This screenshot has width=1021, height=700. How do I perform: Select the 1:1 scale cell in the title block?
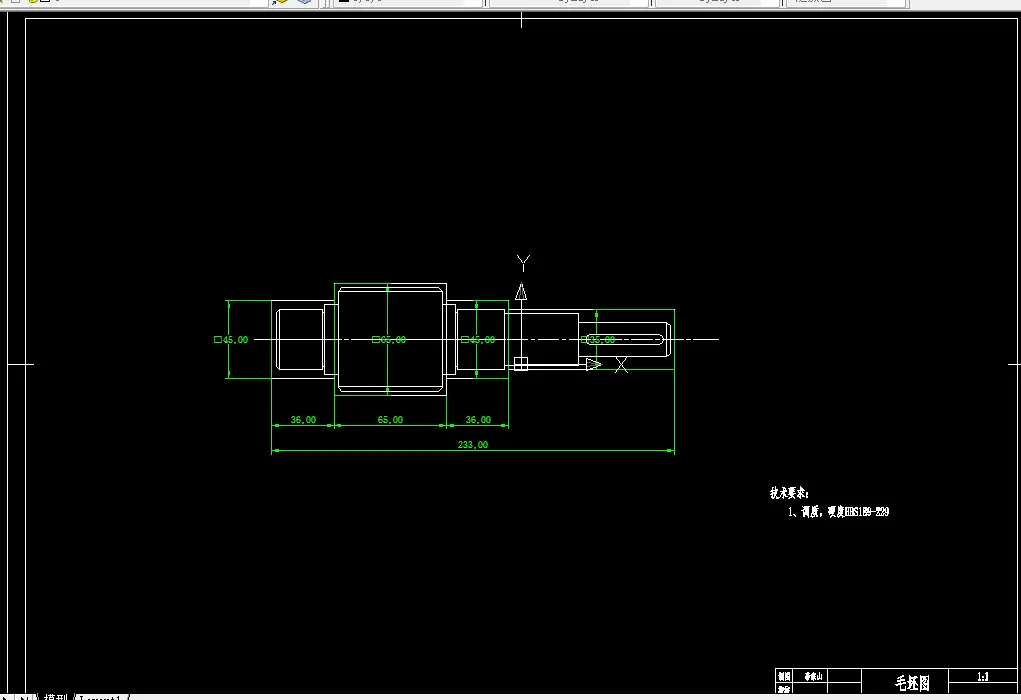point(983,677)
